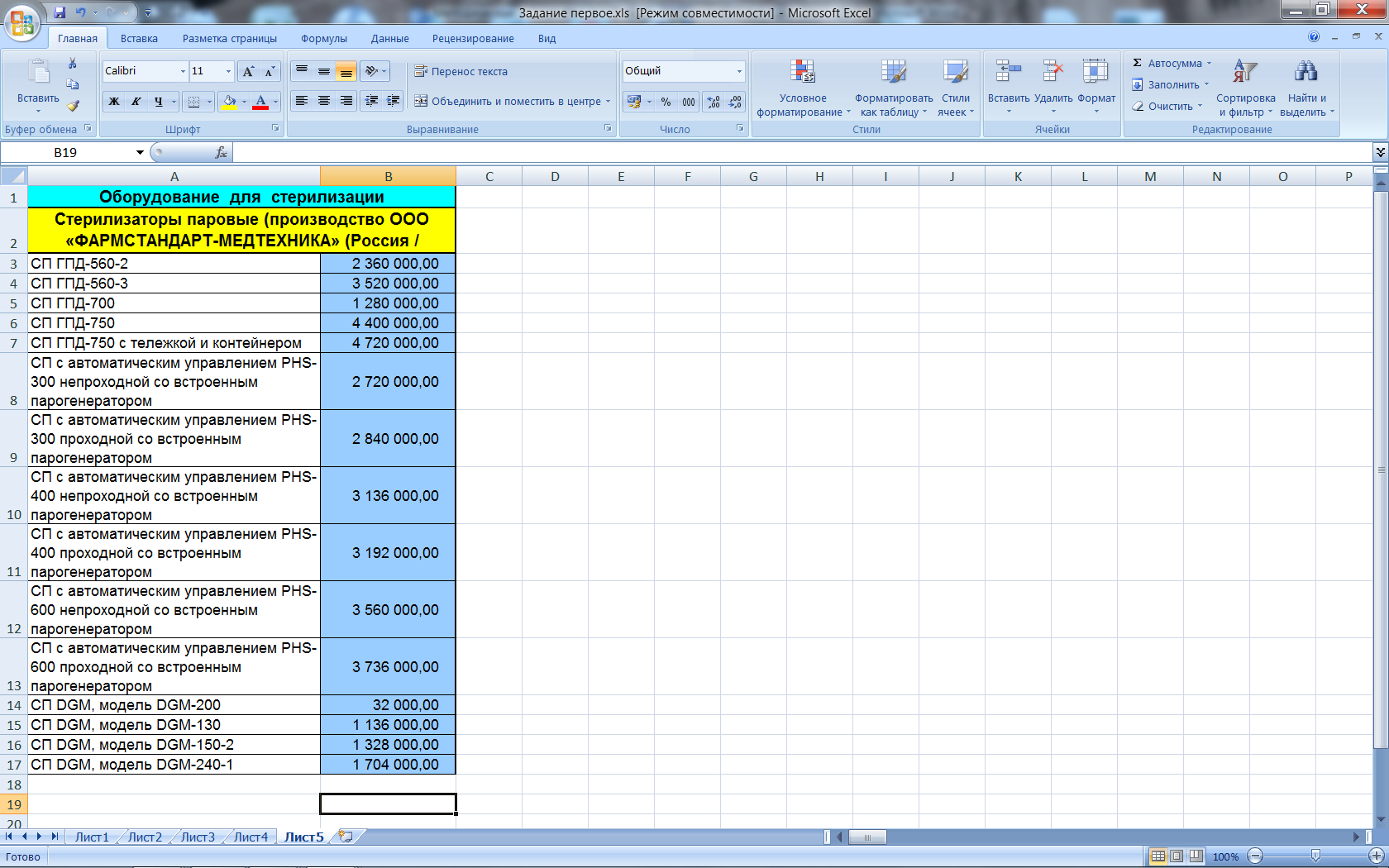Increase font size with large A icon

(x=248, y=72)
